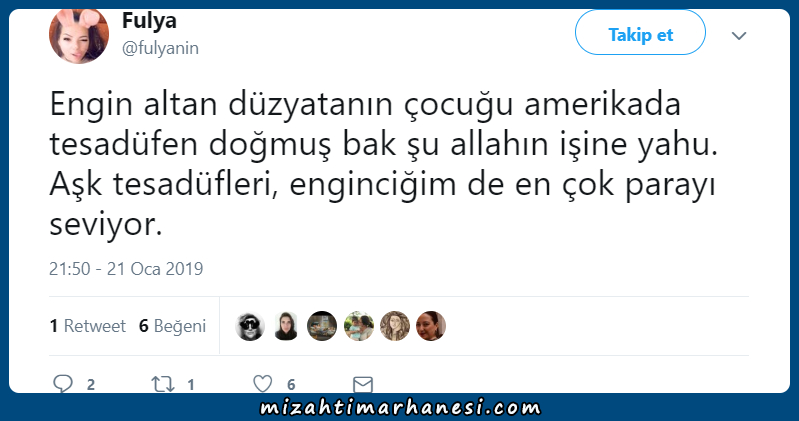The image size is (799, 421).
Task: Open the tweet options chevron menu
Action: 739,35
